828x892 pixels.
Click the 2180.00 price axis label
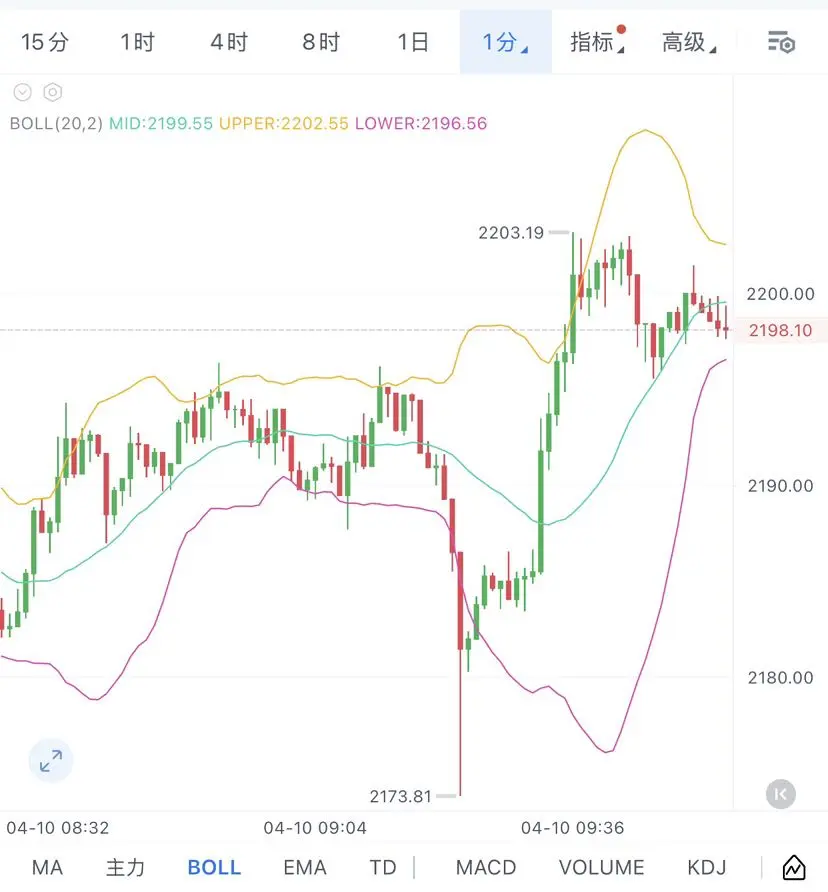tap(780, 678)
